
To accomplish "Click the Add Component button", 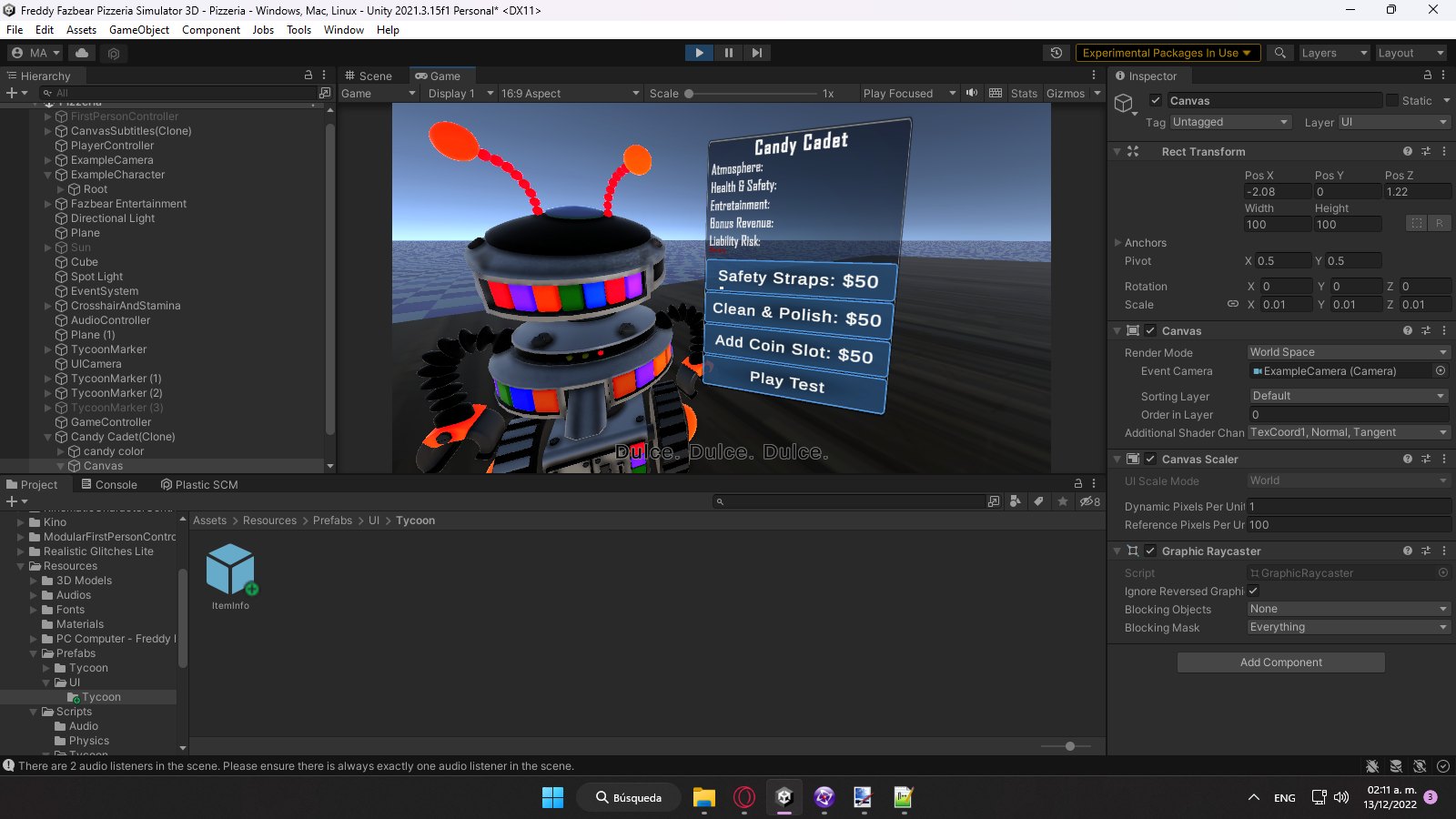I will [1281, 662].
